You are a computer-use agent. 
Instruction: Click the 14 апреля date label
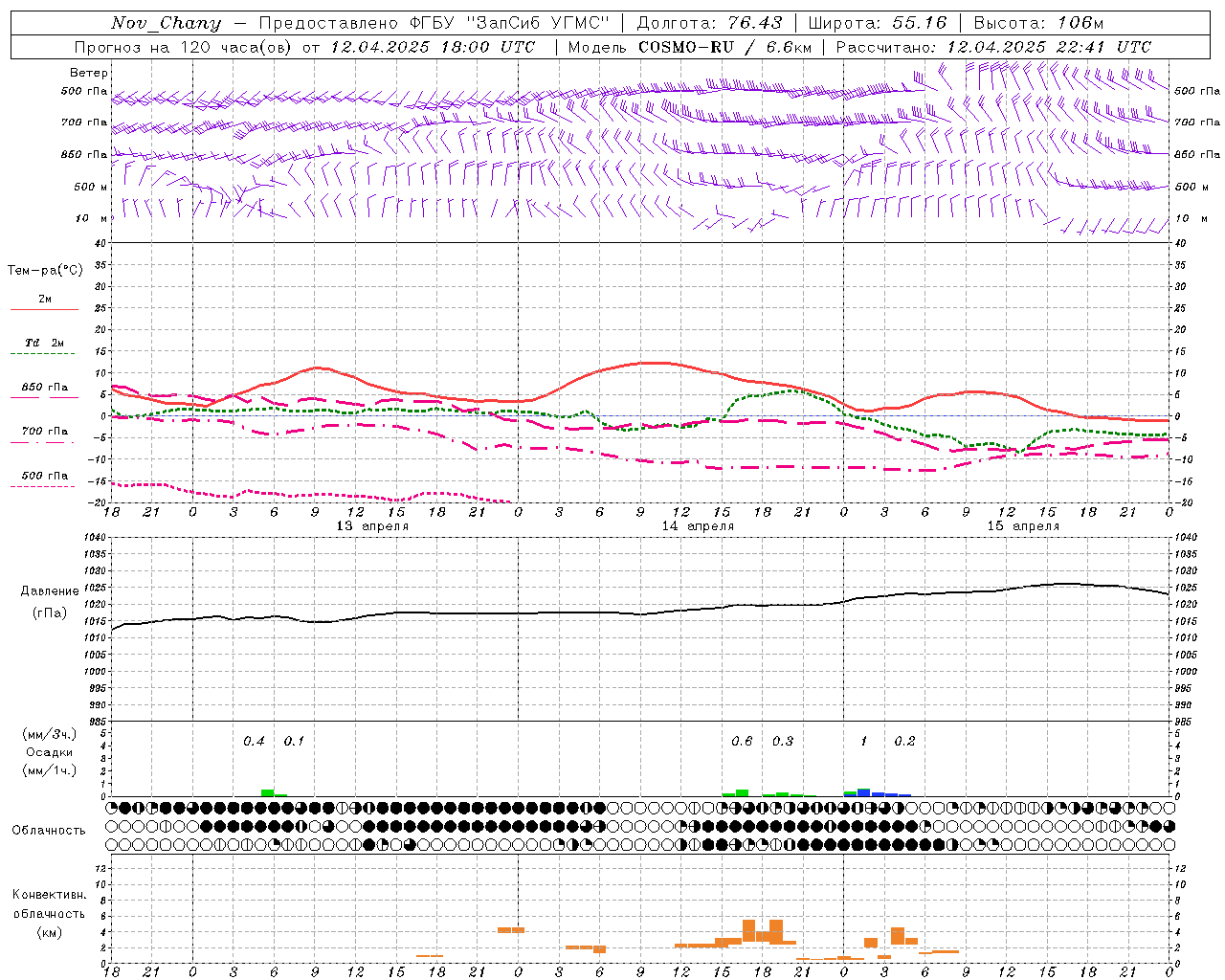[698, 526]
